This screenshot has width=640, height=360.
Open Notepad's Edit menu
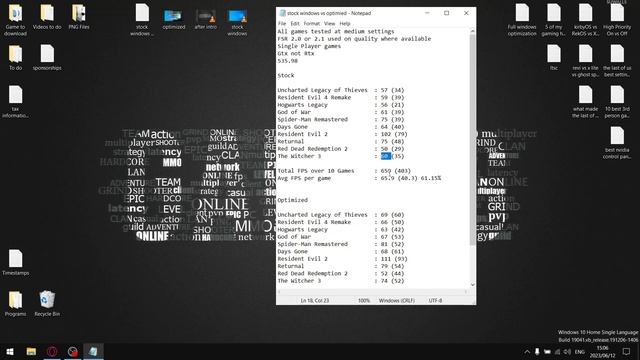pos(295,24)
